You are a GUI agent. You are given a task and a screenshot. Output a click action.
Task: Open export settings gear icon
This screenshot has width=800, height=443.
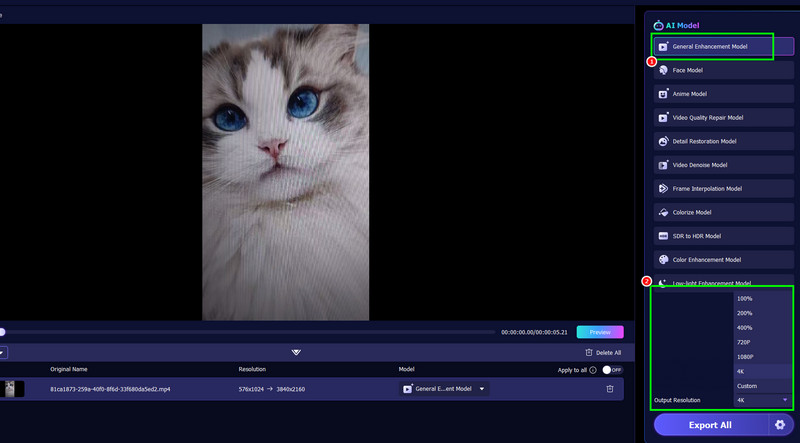tap(780, 425)
